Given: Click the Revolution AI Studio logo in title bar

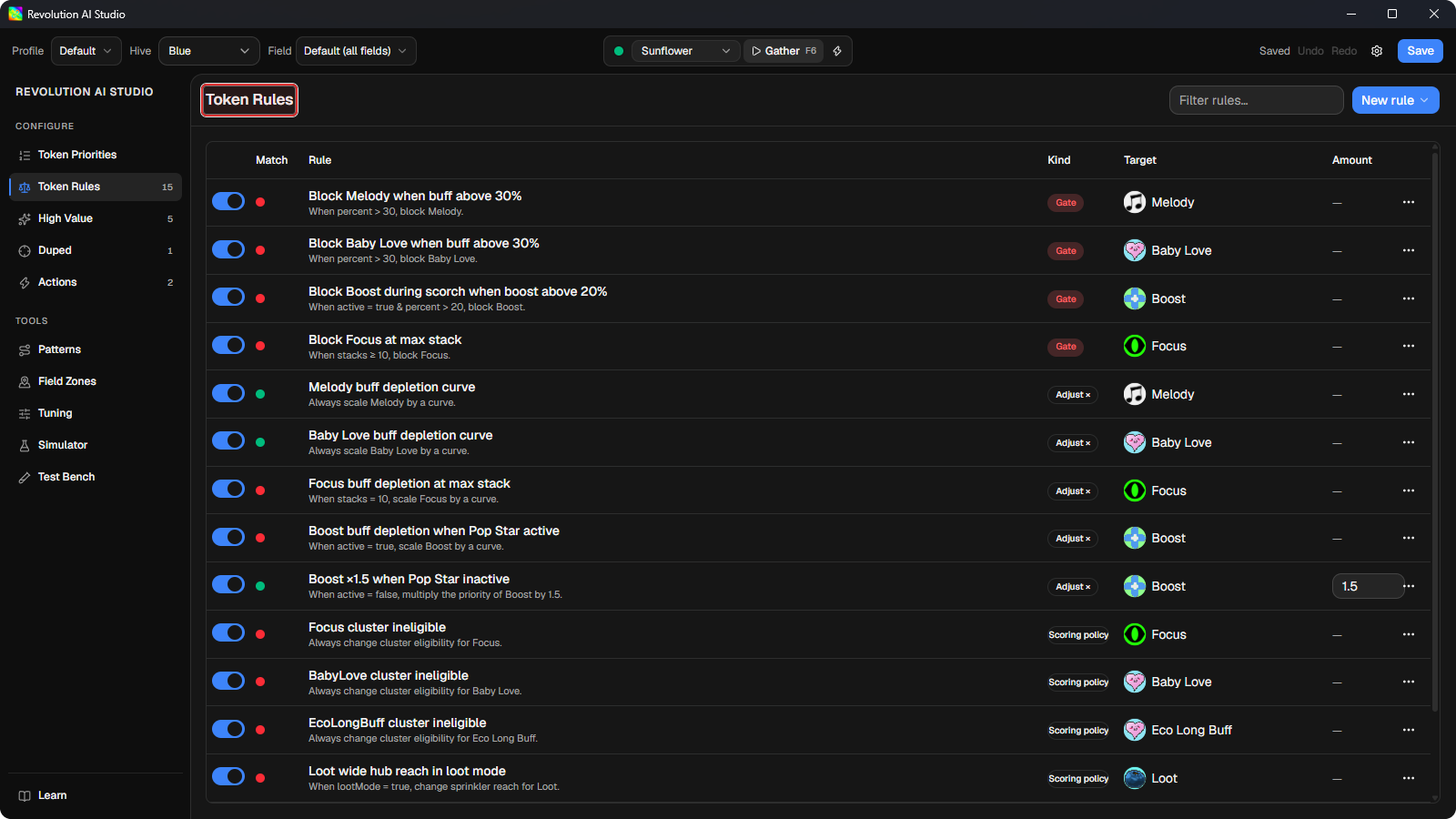Looking at the screenshot, I should (x=15, y=14).
